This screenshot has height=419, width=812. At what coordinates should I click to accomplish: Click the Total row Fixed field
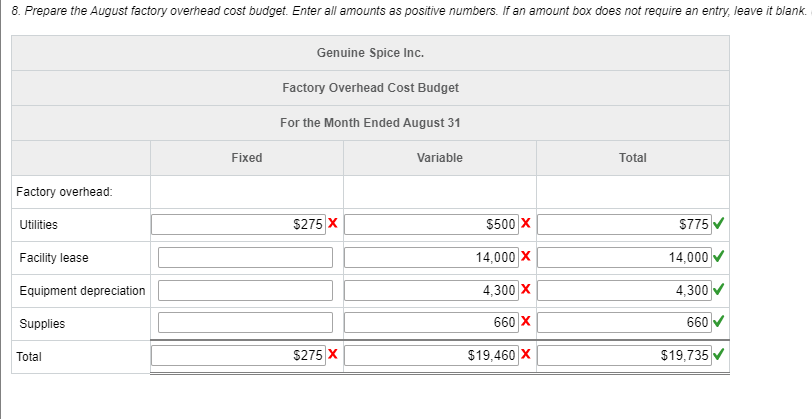[x=238, y=355]
